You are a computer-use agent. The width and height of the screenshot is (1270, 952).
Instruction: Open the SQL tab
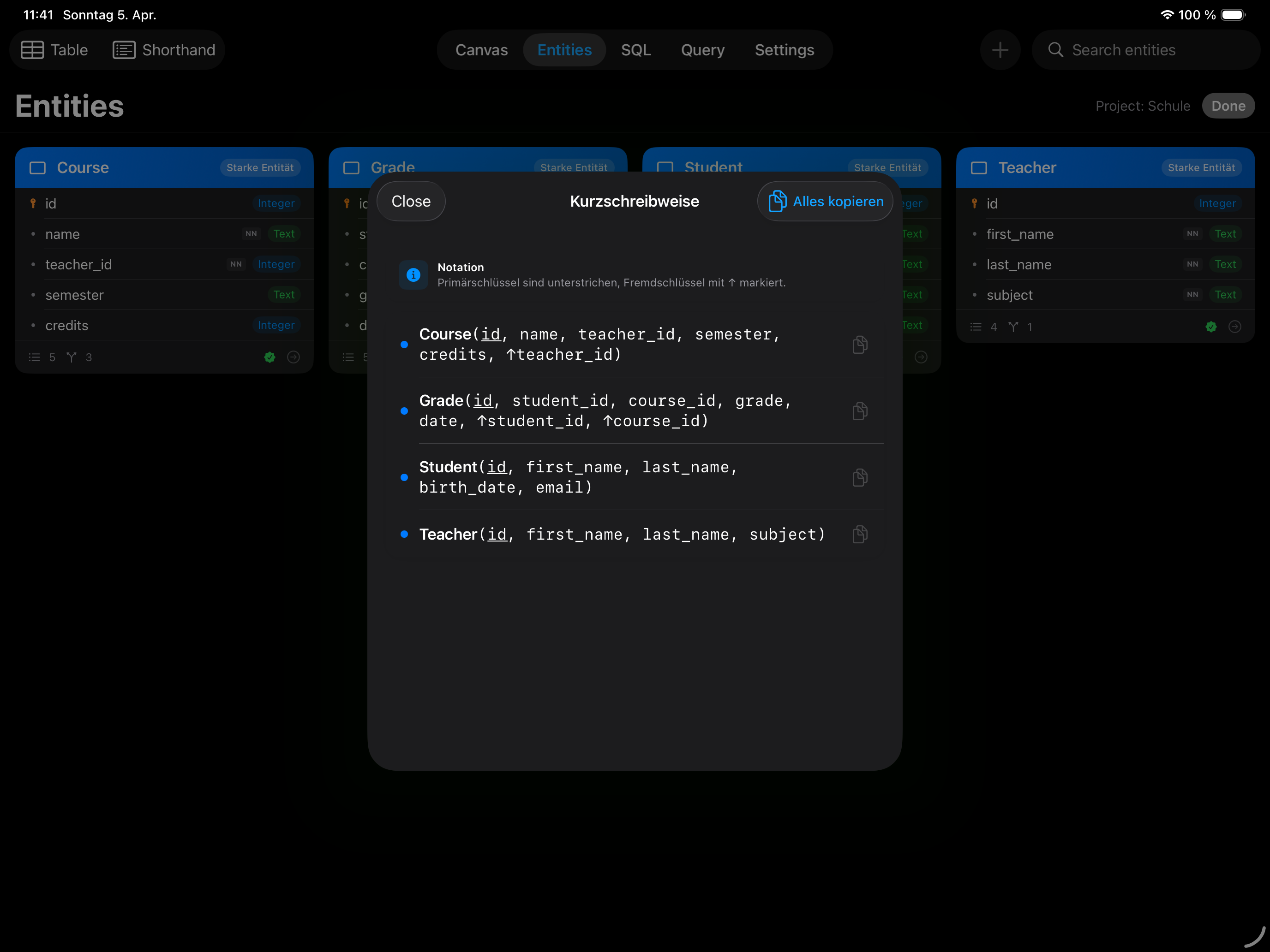tap(635, 50)
